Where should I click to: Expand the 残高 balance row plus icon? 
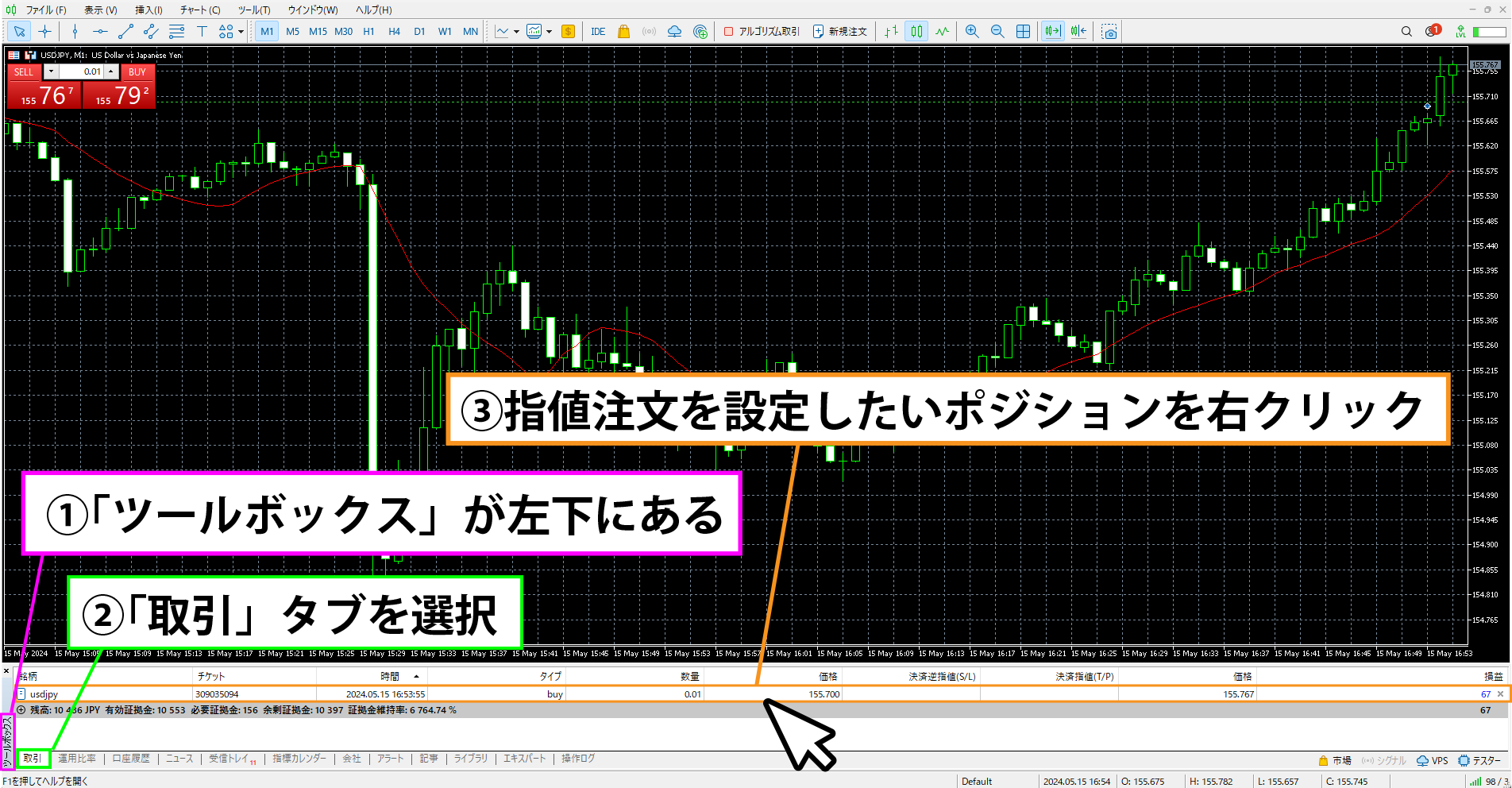pos(21,710)
